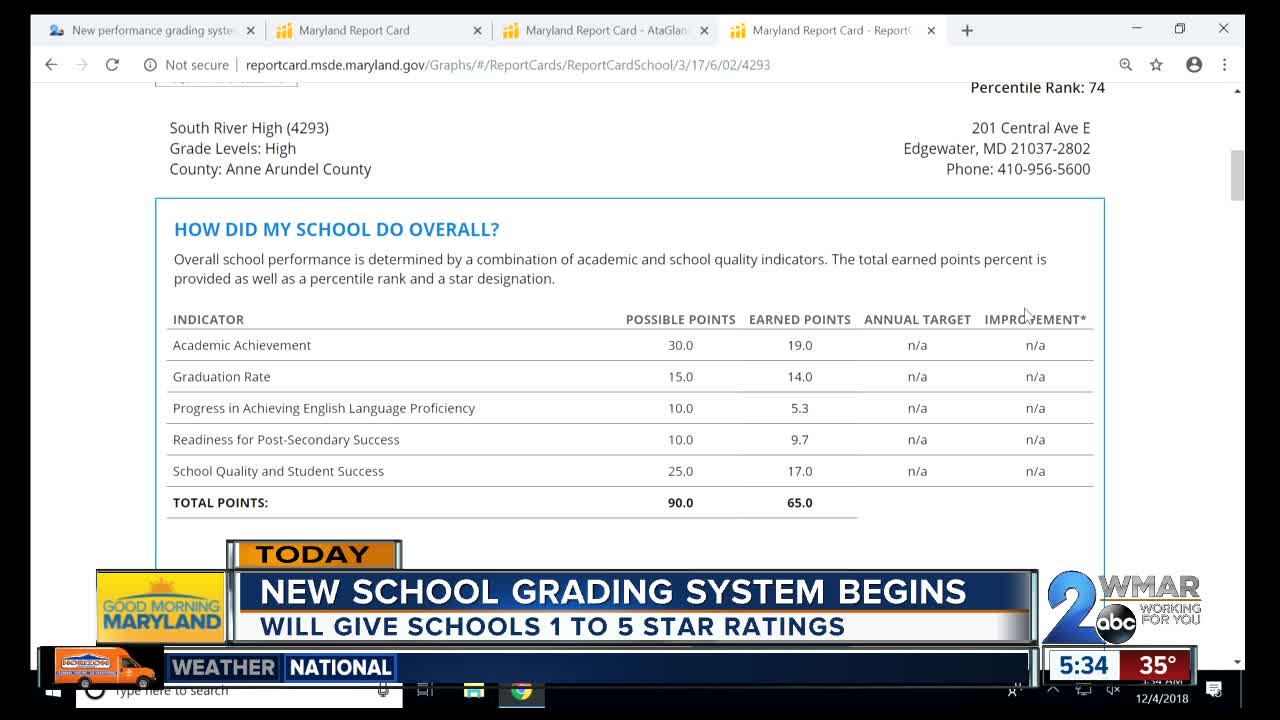Viewport: 1280px width, 720px height.
Task: Click the Grade Levels: High text
Action: pyautogui.click(x=233, y=148)
